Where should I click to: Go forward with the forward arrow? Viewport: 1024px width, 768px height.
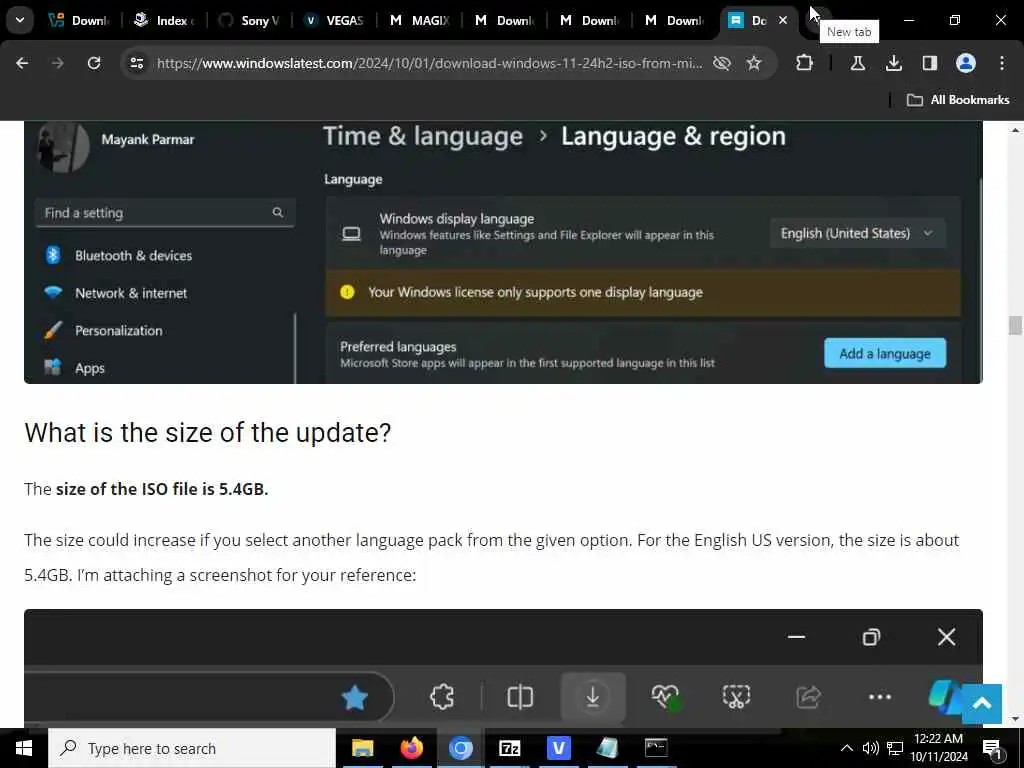point(57,63)
